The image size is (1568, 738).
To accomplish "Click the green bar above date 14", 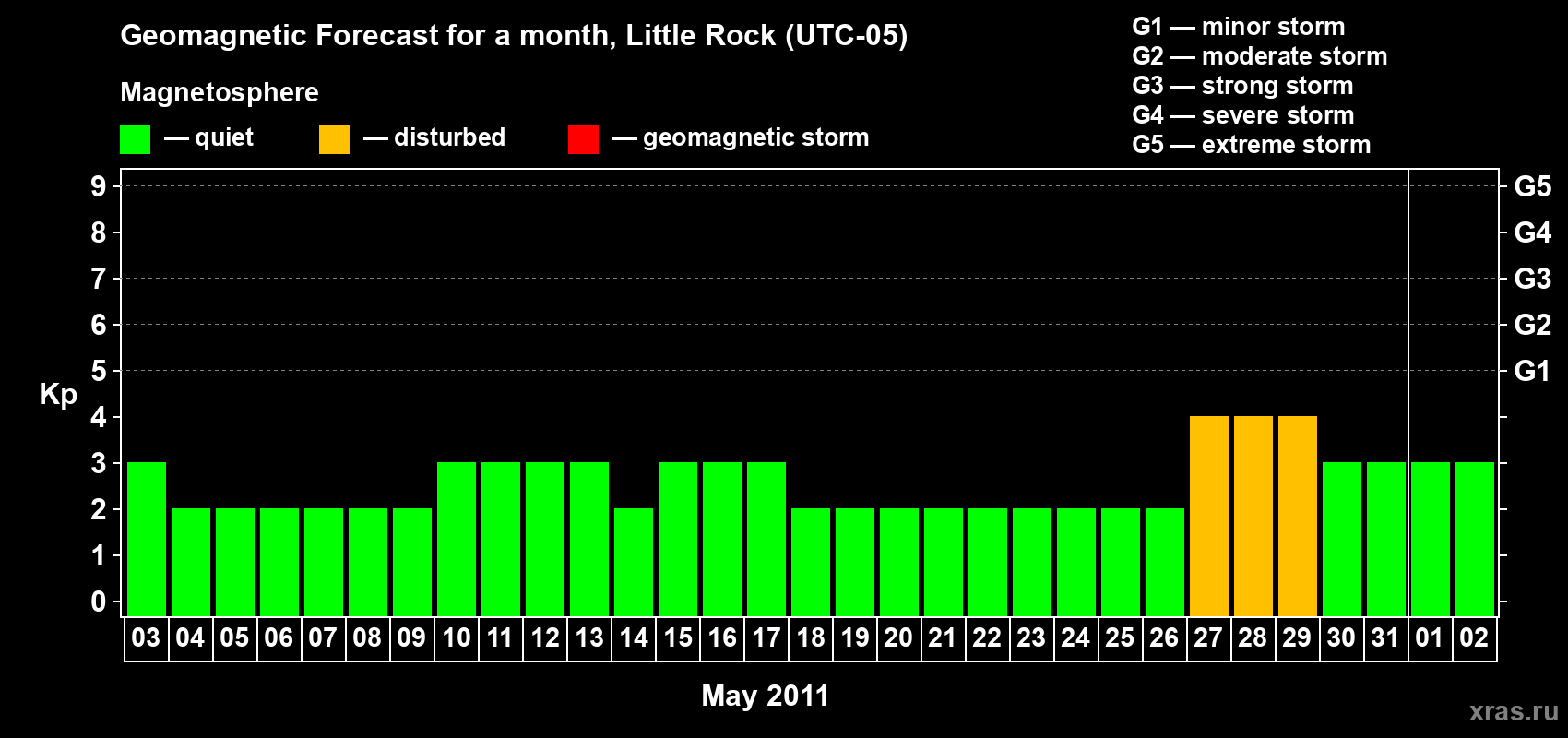I will click(634, 562).
